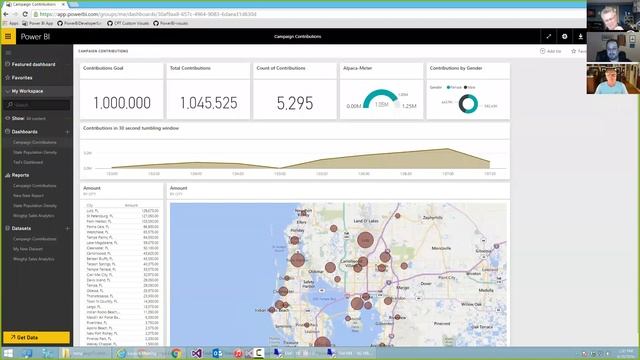This screenshot has width=640, height=360.
Task: Click the Alpaca-Meter gauge
Action: pyautogui.click(x=380, y=99)
